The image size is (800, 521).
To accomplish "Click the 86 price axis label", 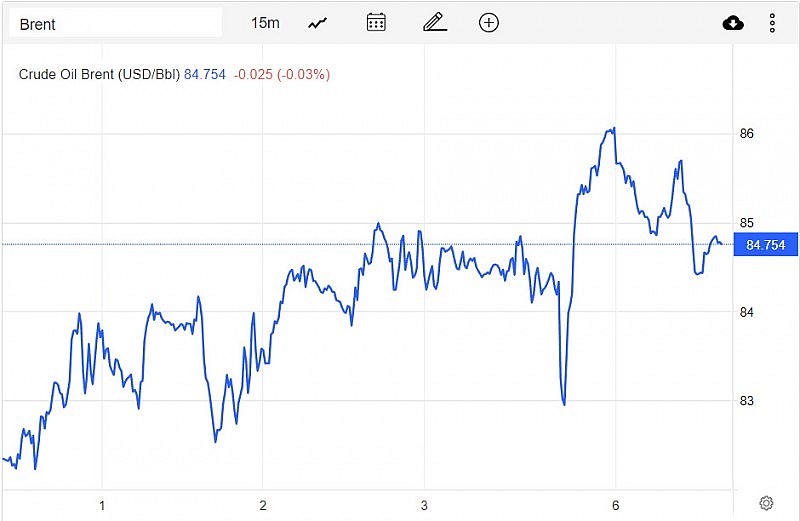I will 747,134.
